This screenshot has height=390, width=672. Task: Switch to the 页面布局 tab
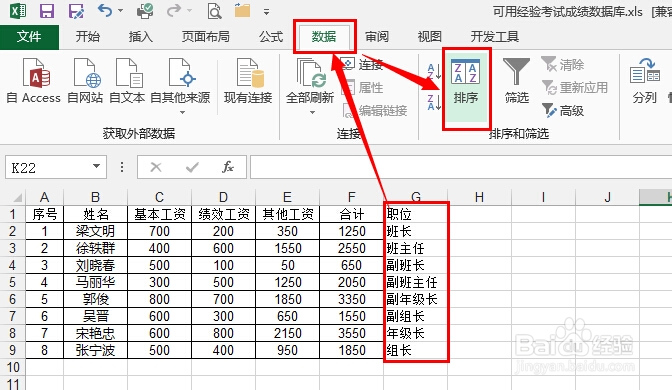tap(206, 37)
